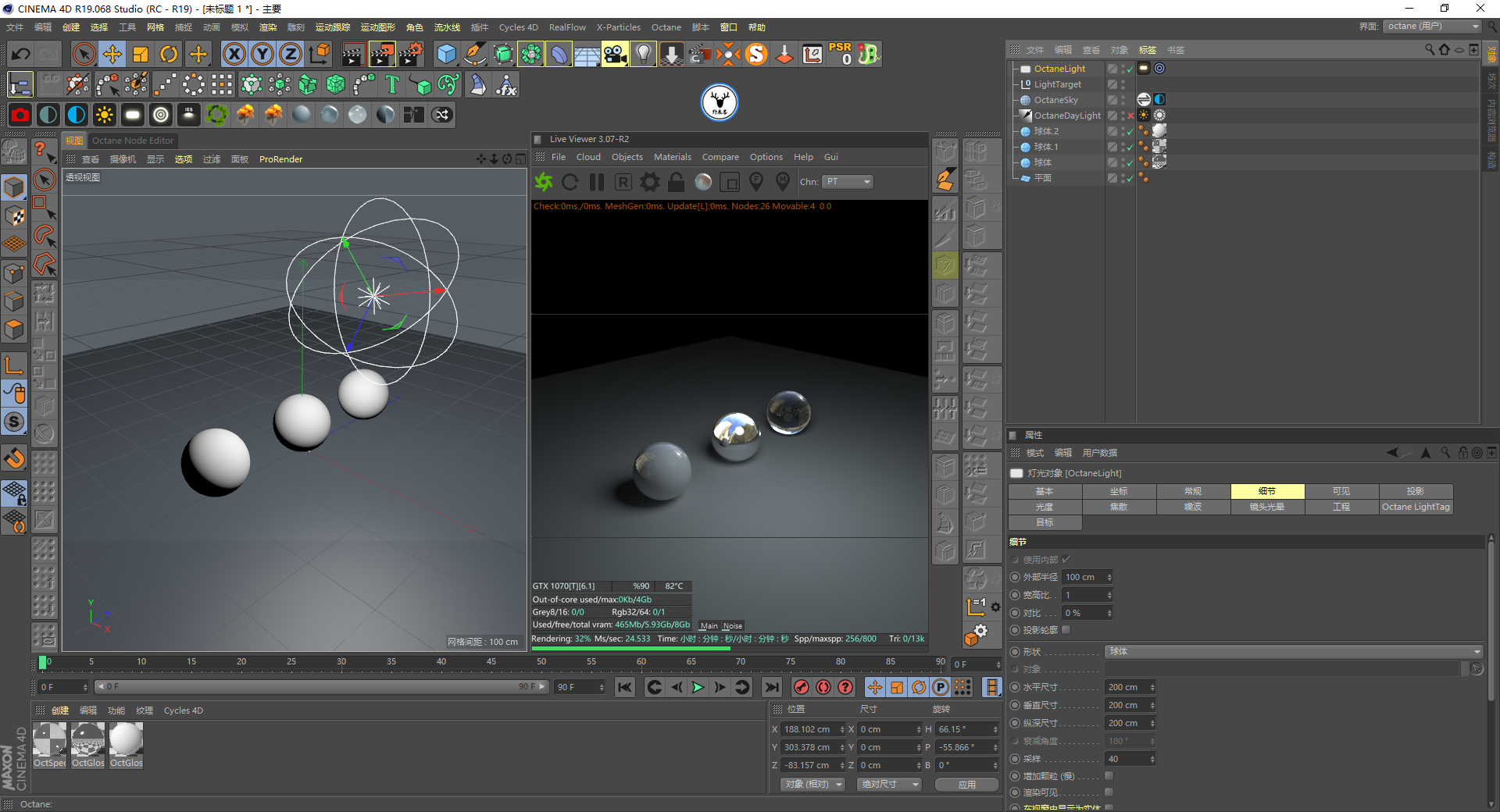The width and height of the screenshot is (1500, 812).
Task: Open Edit Render Settings gear clapperboard icon
Action: (411, 54)
